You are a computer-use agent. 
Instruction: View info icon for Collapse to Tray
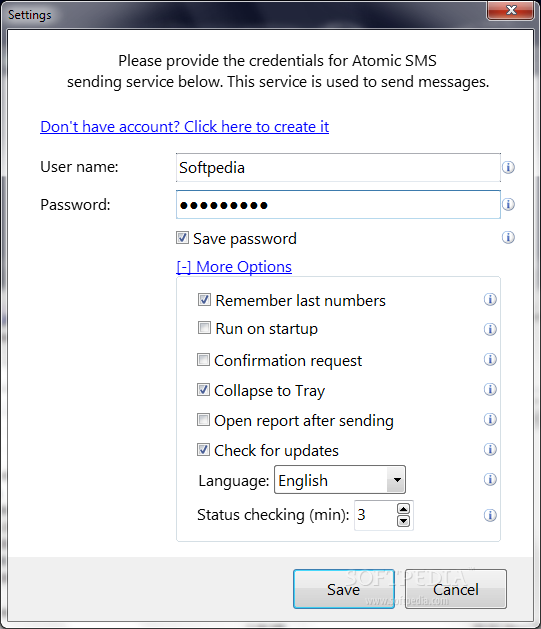click(x=490, y=389)
